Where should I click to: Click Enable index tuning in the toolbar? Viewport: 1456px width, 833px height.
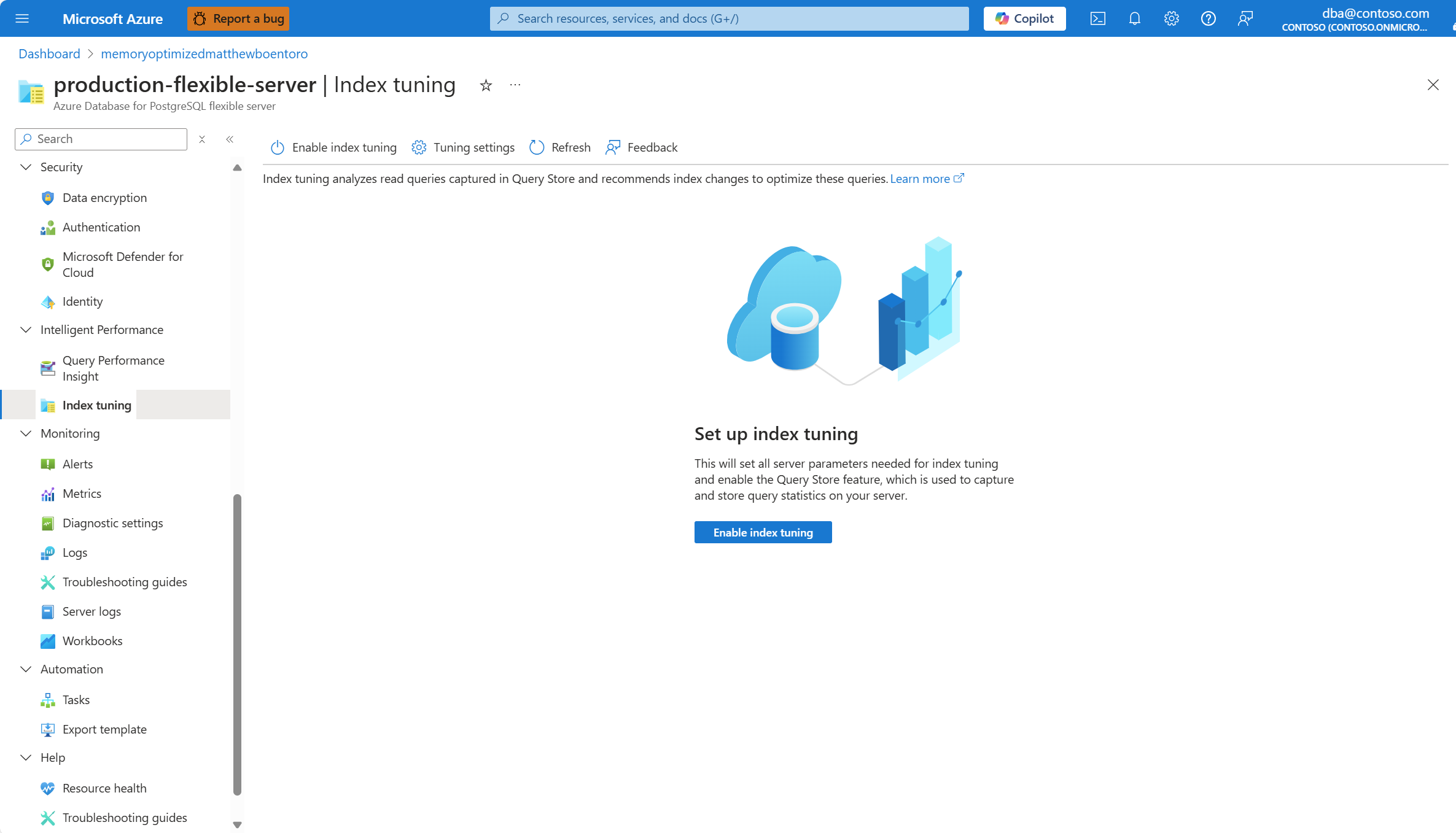point(333,147)
